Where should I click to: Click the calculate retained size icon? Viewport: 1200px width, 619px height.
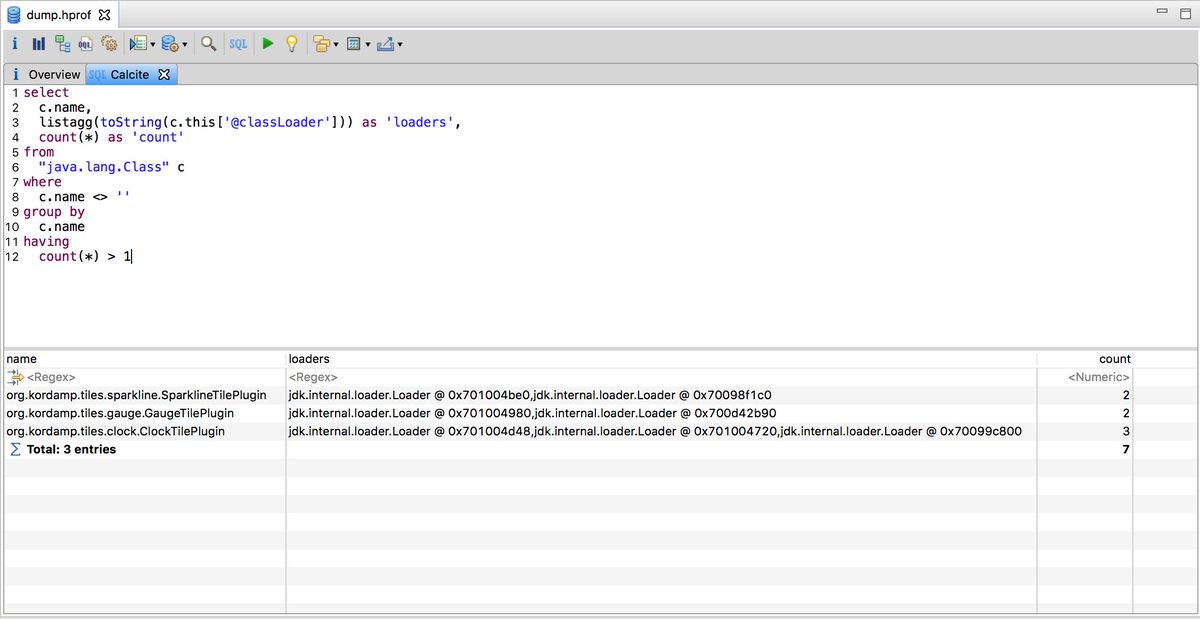[353, 44]
